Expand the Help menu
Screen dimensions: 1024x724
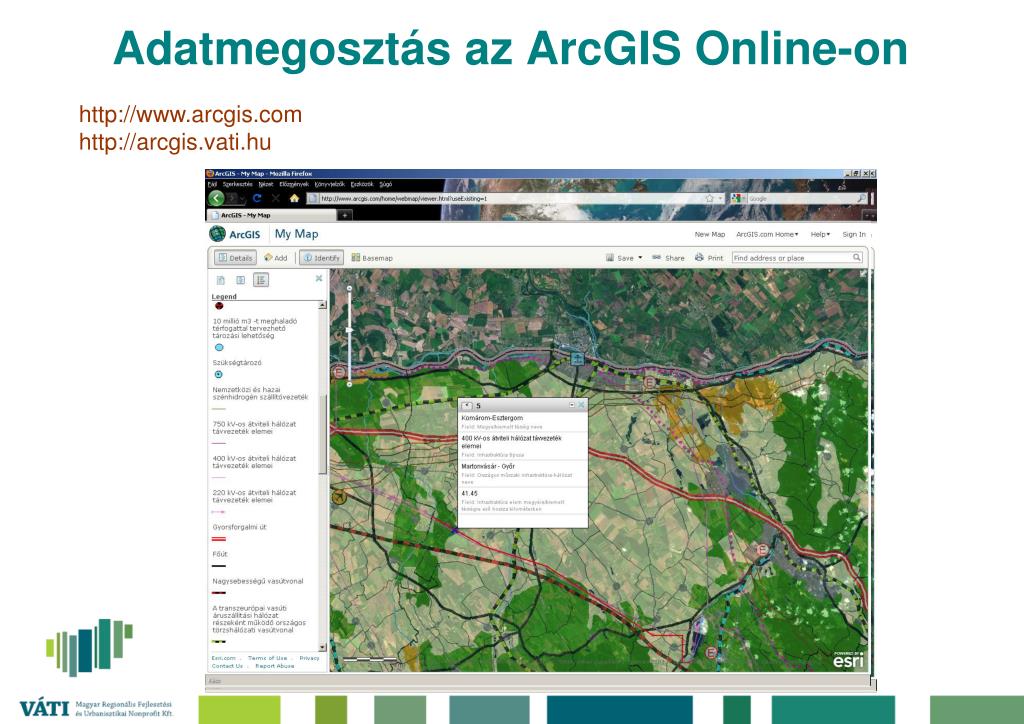(x=820, y=234)
